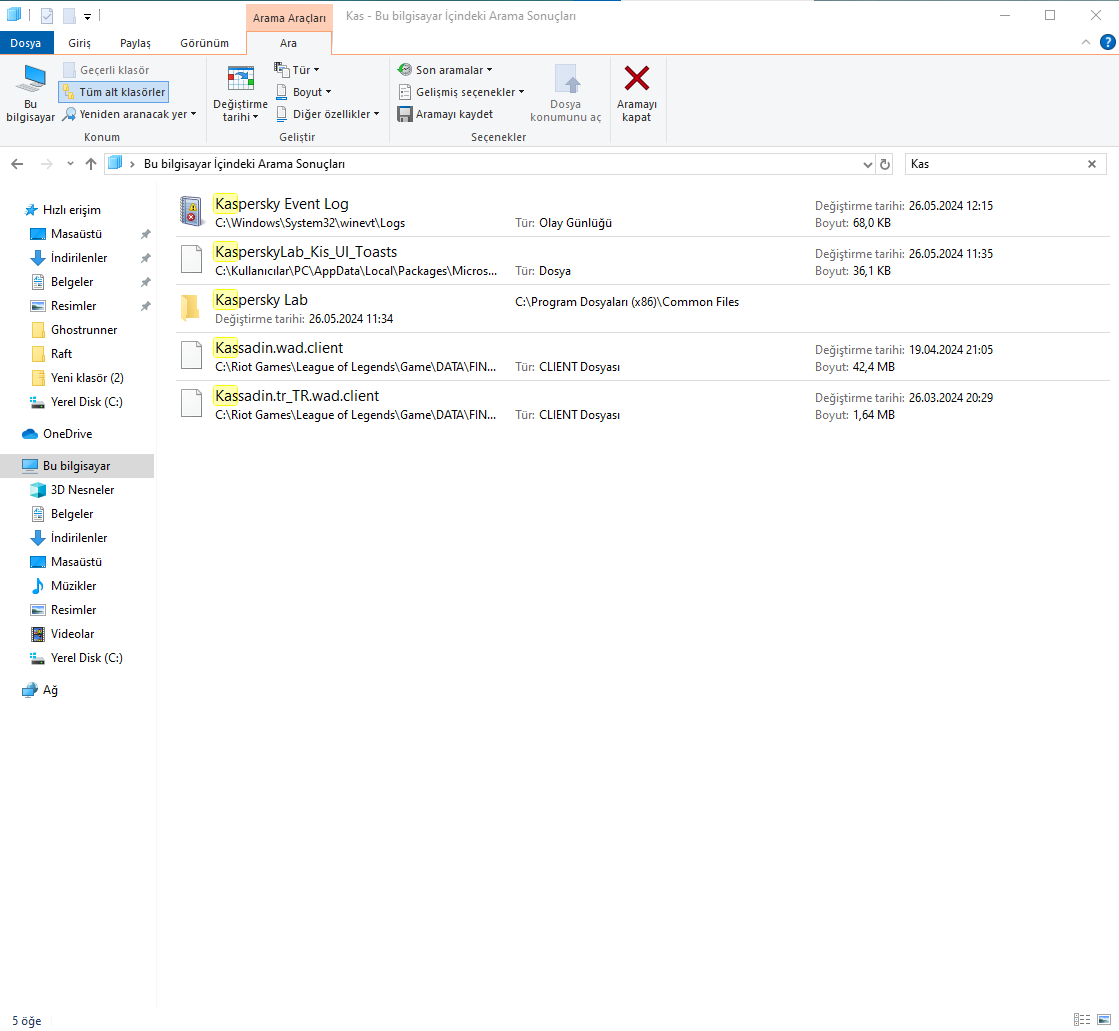Click the refresh button in address bar
This screenshot has width=1119, height=1031.
coord(885,164)
